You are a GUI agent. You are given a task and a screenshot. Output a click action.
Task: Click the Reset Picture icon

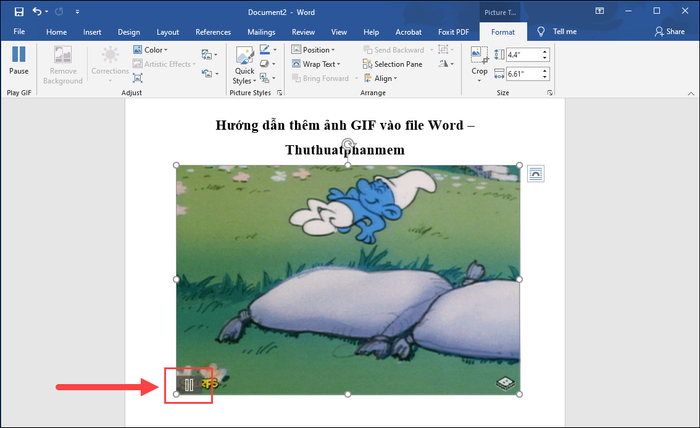tap(207, 74)
